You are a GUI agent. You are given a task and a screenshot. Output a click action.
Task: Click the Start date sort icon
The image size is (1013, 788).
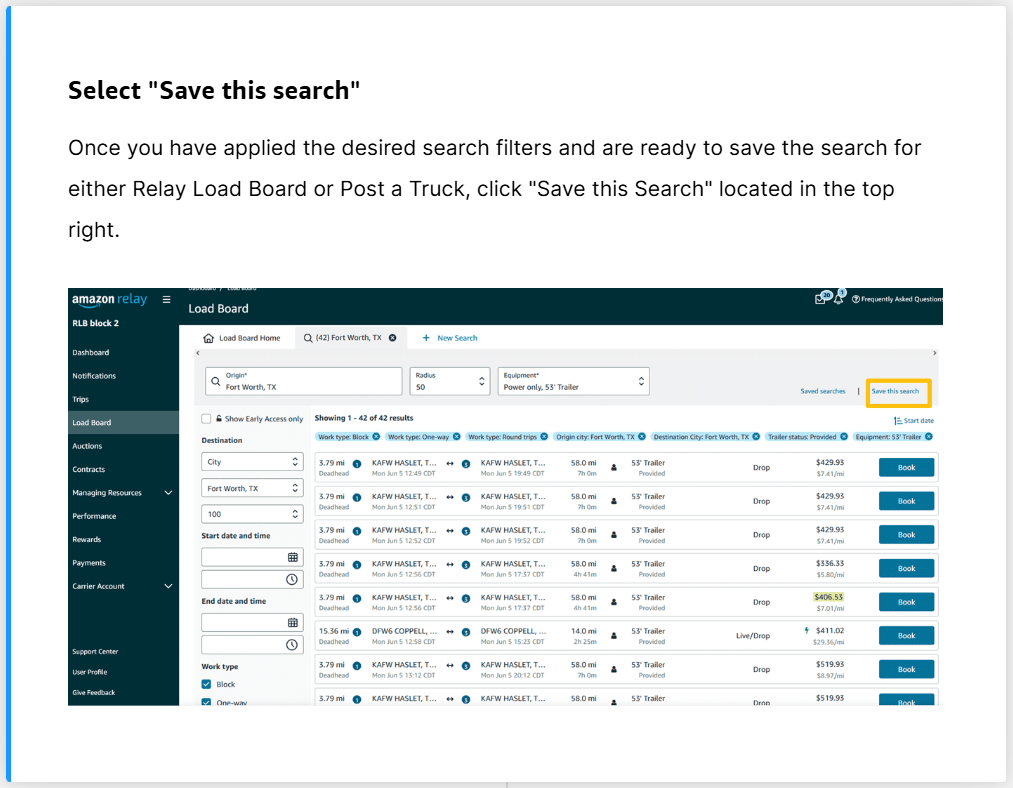pyautogui.click(x=898, y=421)
